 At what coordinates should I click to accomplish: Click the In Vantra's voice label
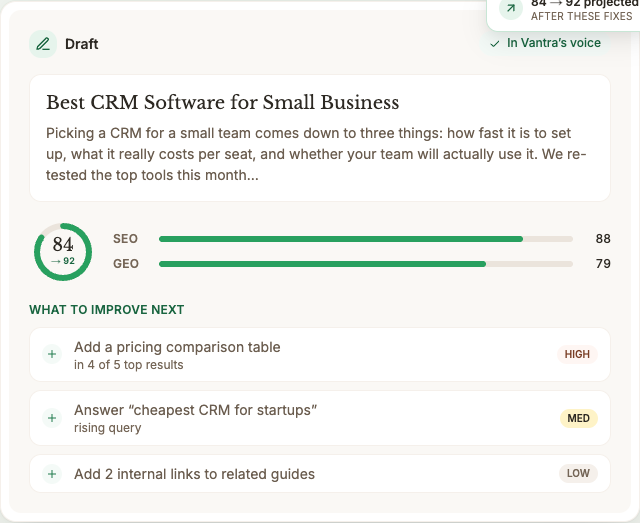click(554, 43)
